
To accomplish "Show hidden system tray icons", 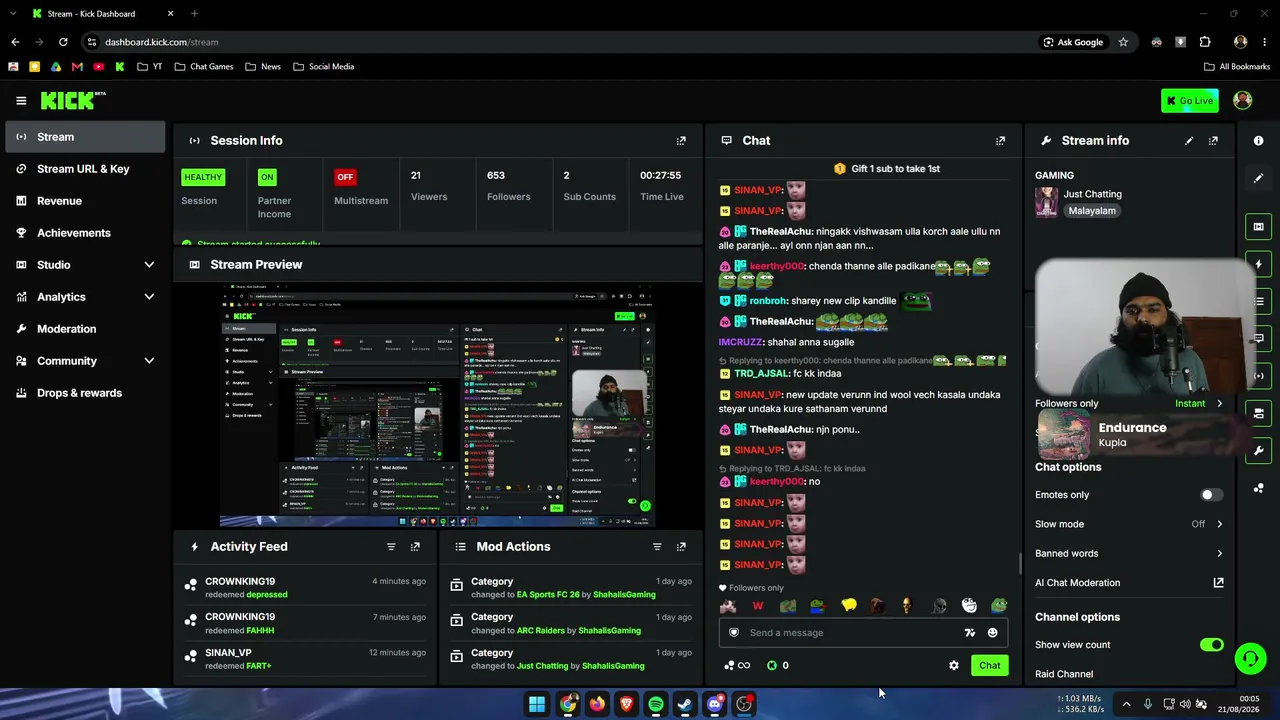I will (x=1126, y=704).
